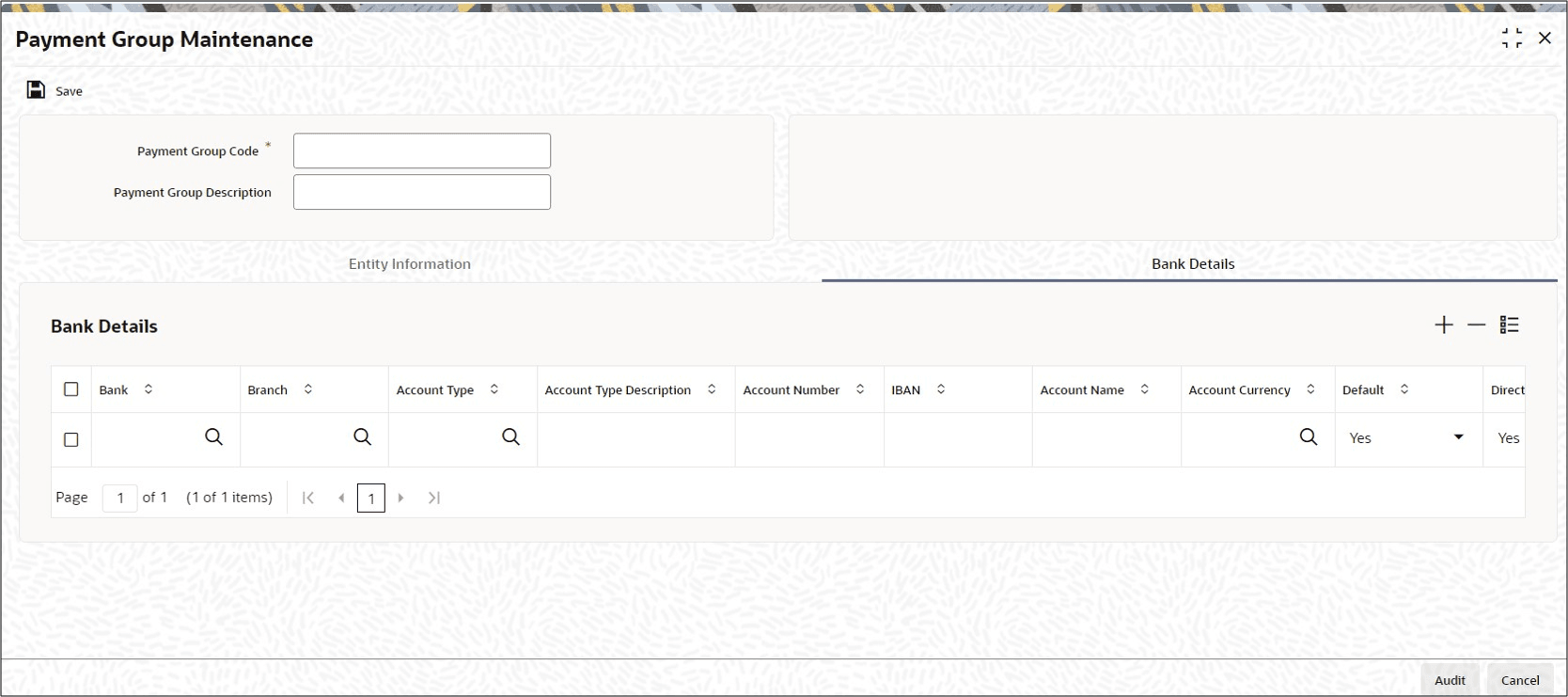
Task: Open single record view list icon
Action: (x=1510, y=325)
